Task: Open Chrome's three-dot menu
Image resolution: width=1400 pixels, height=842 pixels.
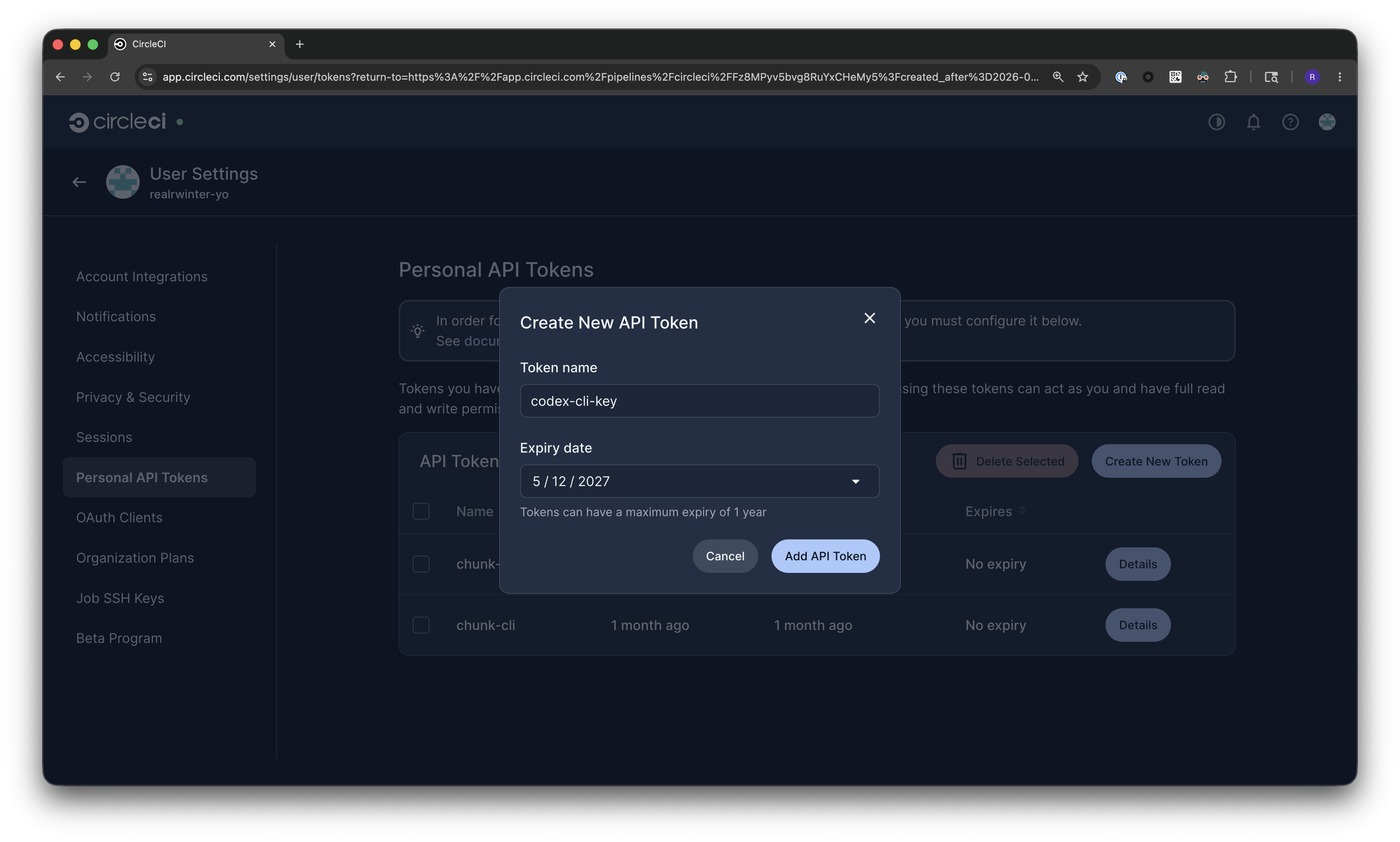Action: click(1340, 77)
